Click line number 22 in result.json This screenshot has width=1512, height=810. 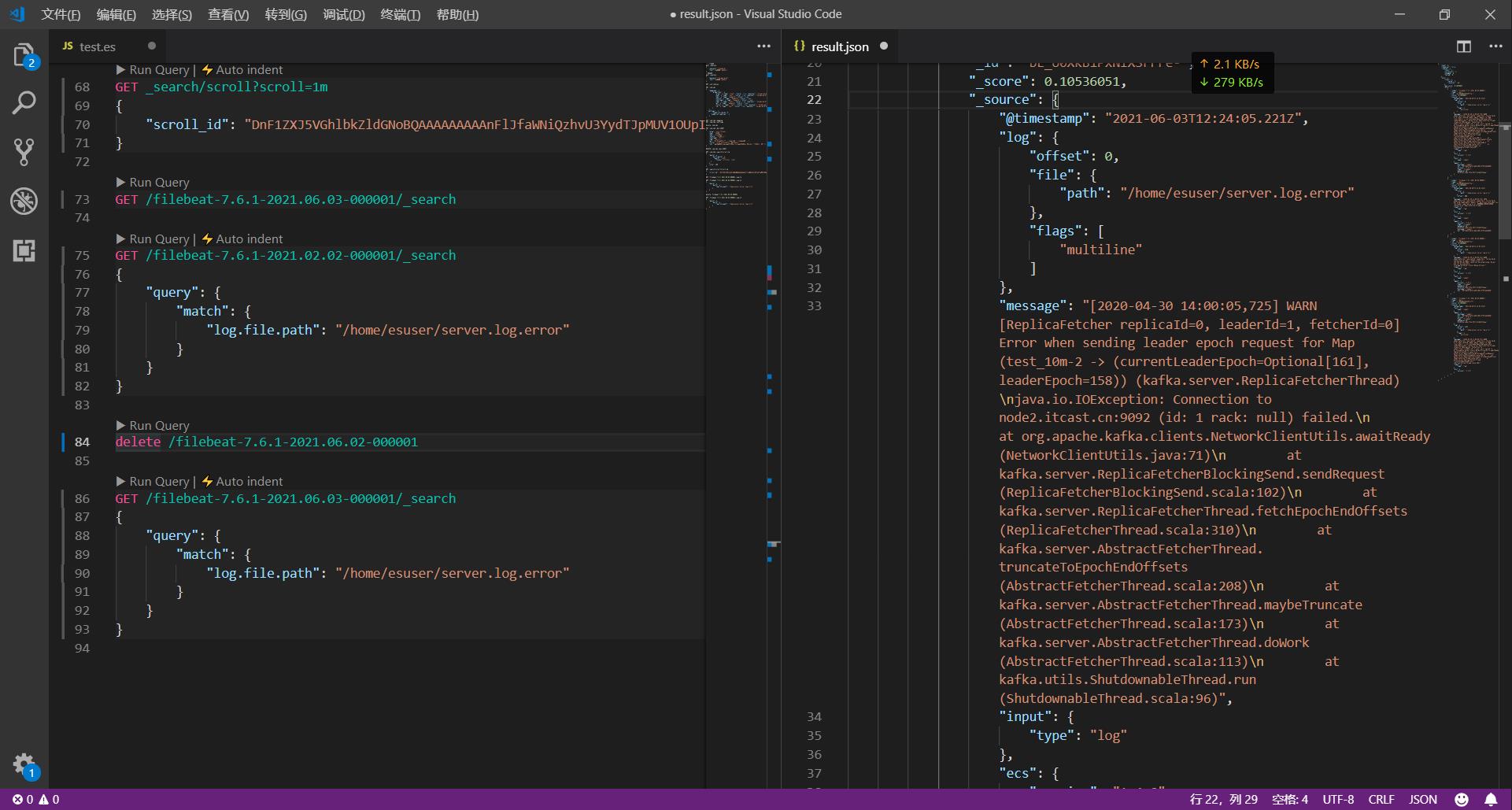(x=814, y=99)
